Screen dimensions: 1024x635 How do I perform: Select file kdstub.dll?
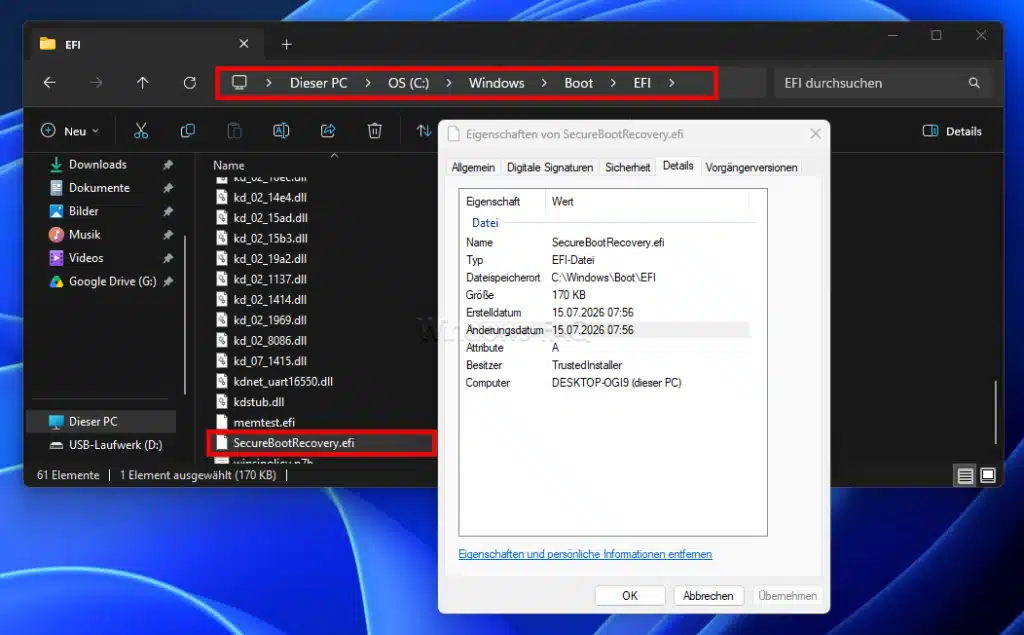click(x=259, y=402)
